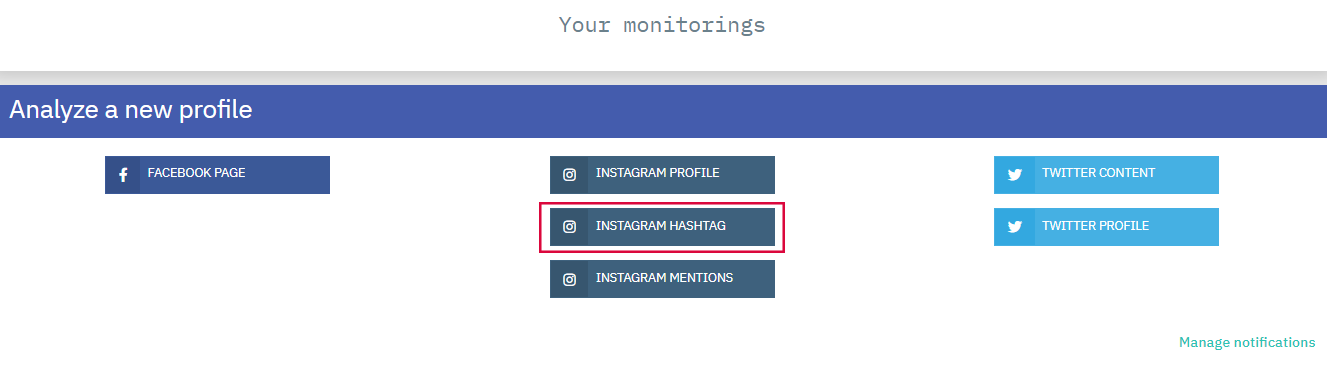Screen dimensions: 1327x366
Task: Click the red highlight box around Instagram Hashtag
Action: click(x=662, y=227)
